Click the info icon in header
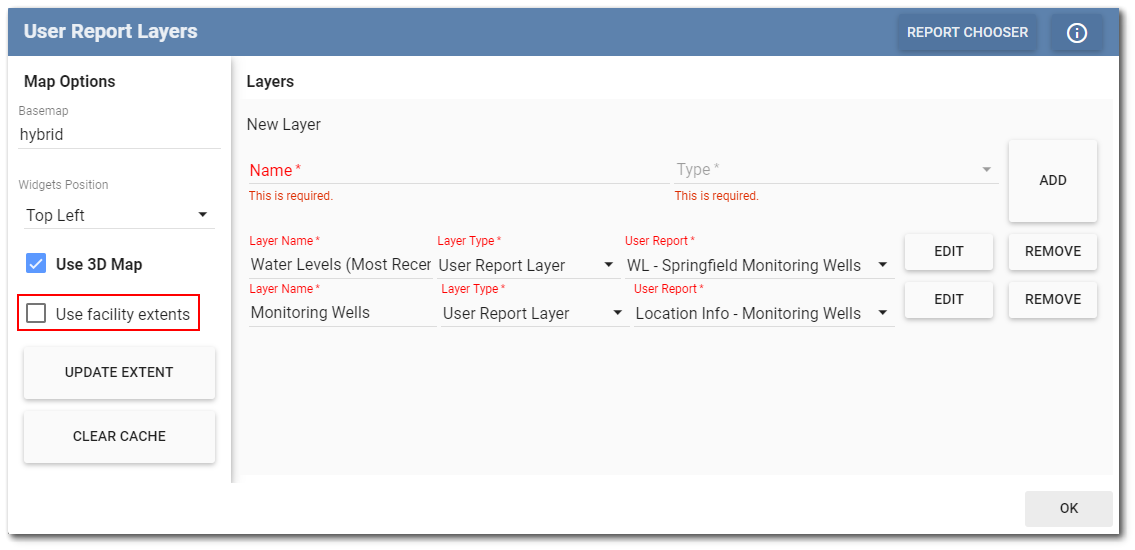1135x550 pixels. click(1077, 33)
